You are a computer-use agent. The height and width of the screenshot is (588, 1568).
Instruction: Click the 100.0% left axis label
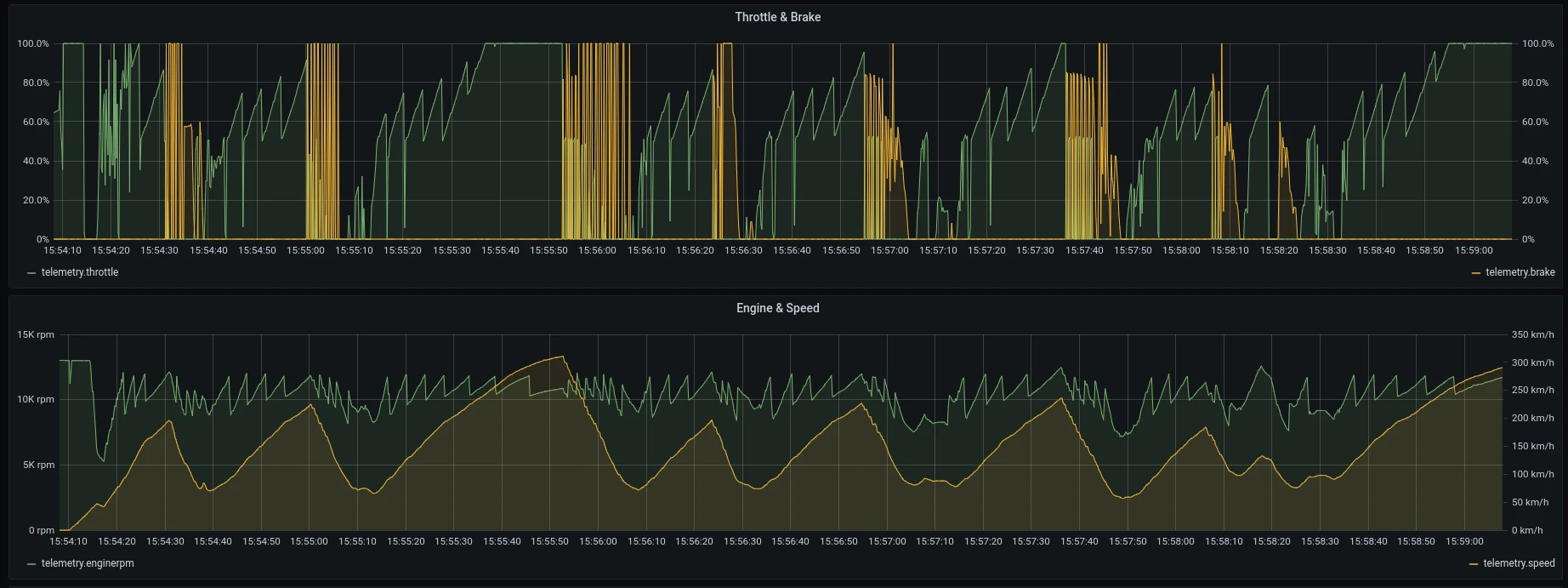tap(33, 43)
